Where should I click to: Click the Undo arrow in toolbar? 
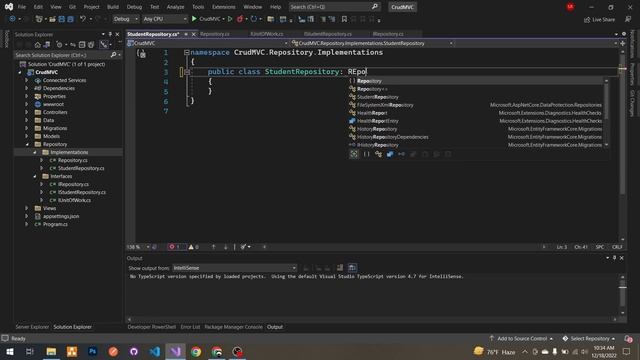[x=83, y=19]
